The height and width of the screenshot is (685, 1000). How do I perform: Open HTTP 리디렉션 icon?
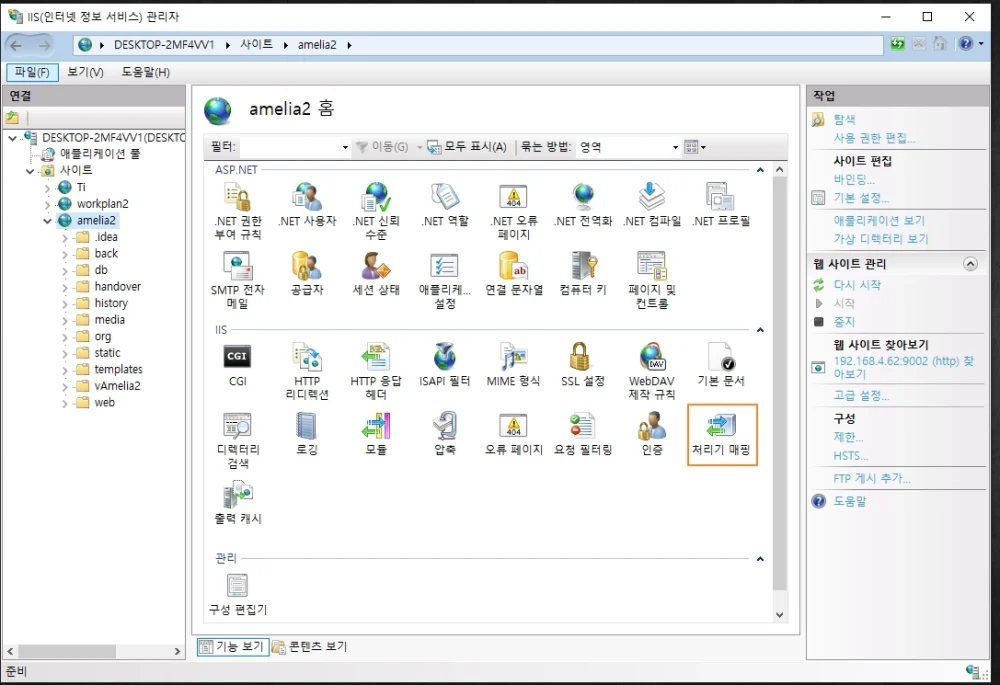coord(307,371)
